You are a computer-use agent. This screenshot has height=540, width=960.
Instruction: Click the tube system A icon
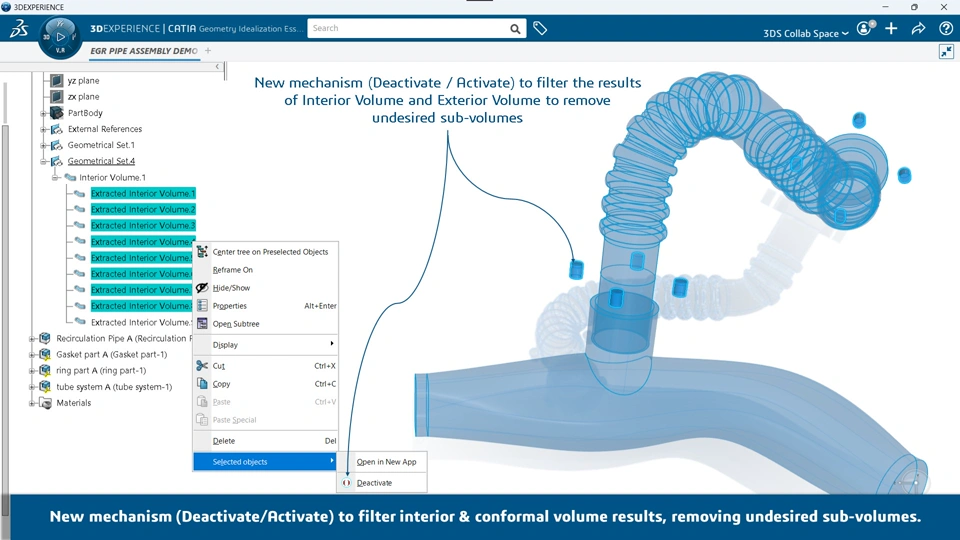[x=45, y=386]
